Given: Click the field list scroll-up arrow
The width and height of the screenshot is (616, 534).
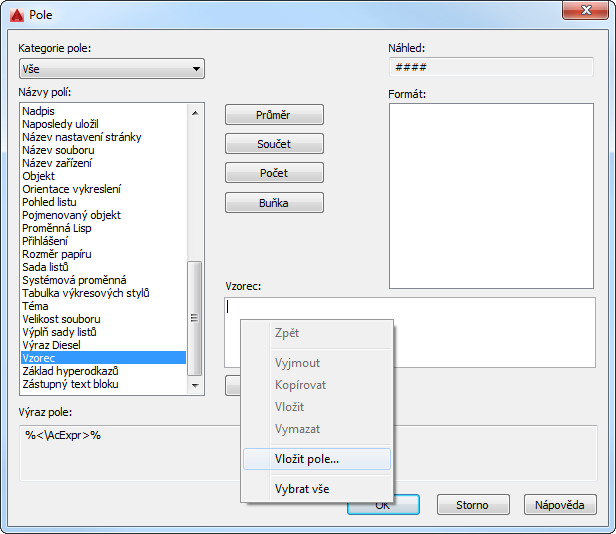Looking at the screenshot, I should coord(195,113).
